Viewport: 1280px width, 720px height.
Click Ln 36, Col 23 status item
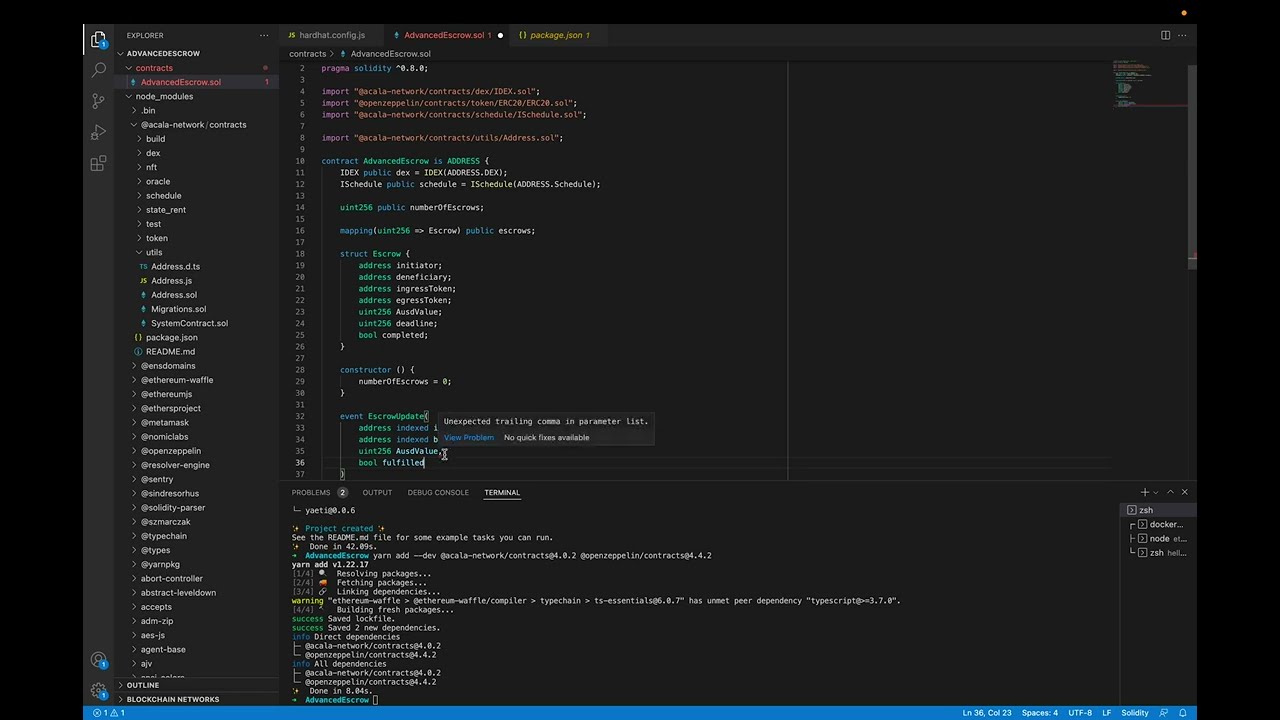pyautogui.click(x=987, y=713)
